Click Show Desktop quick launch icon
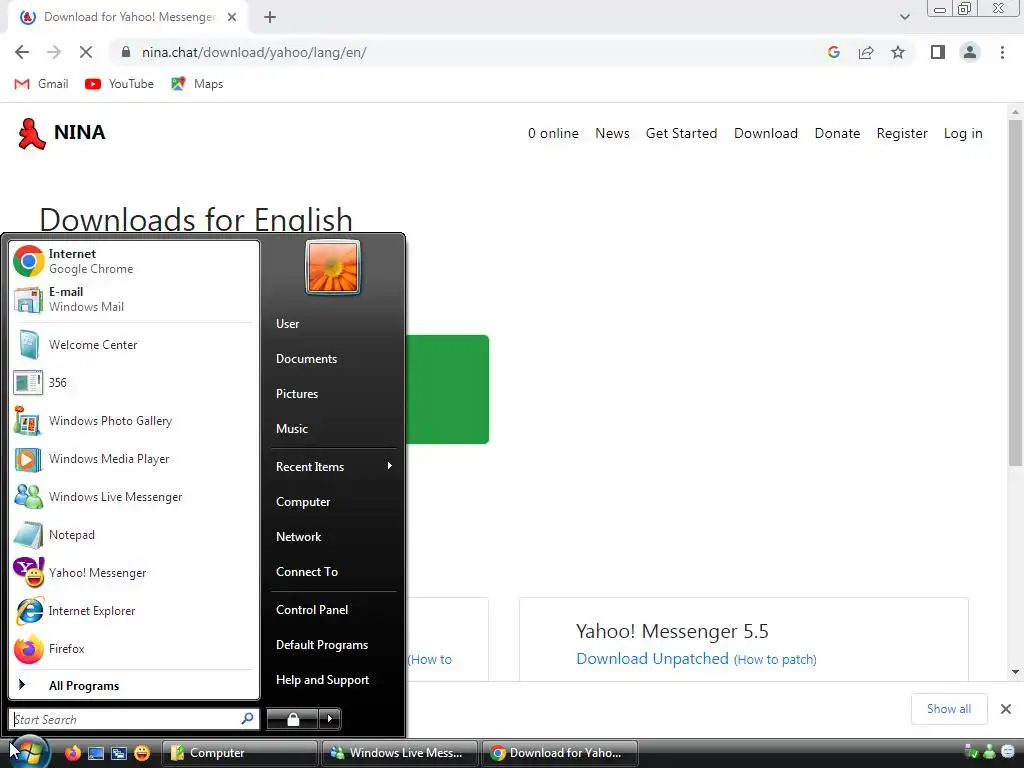This screenshot has height=768, width=1024. click(x=96, y=753)
